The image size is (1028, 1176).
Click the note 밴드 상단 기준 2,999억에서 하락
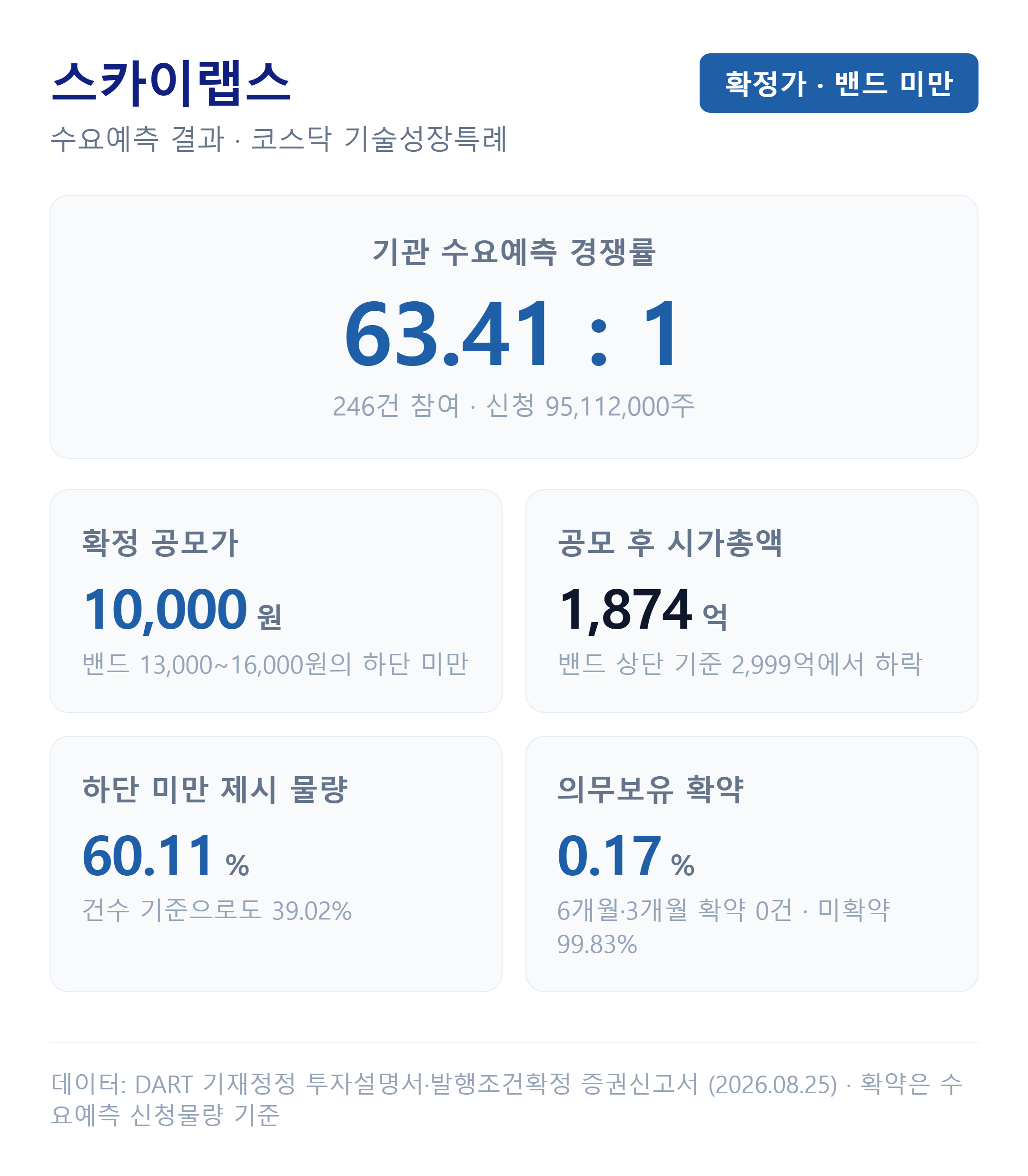tap(740, 664)
